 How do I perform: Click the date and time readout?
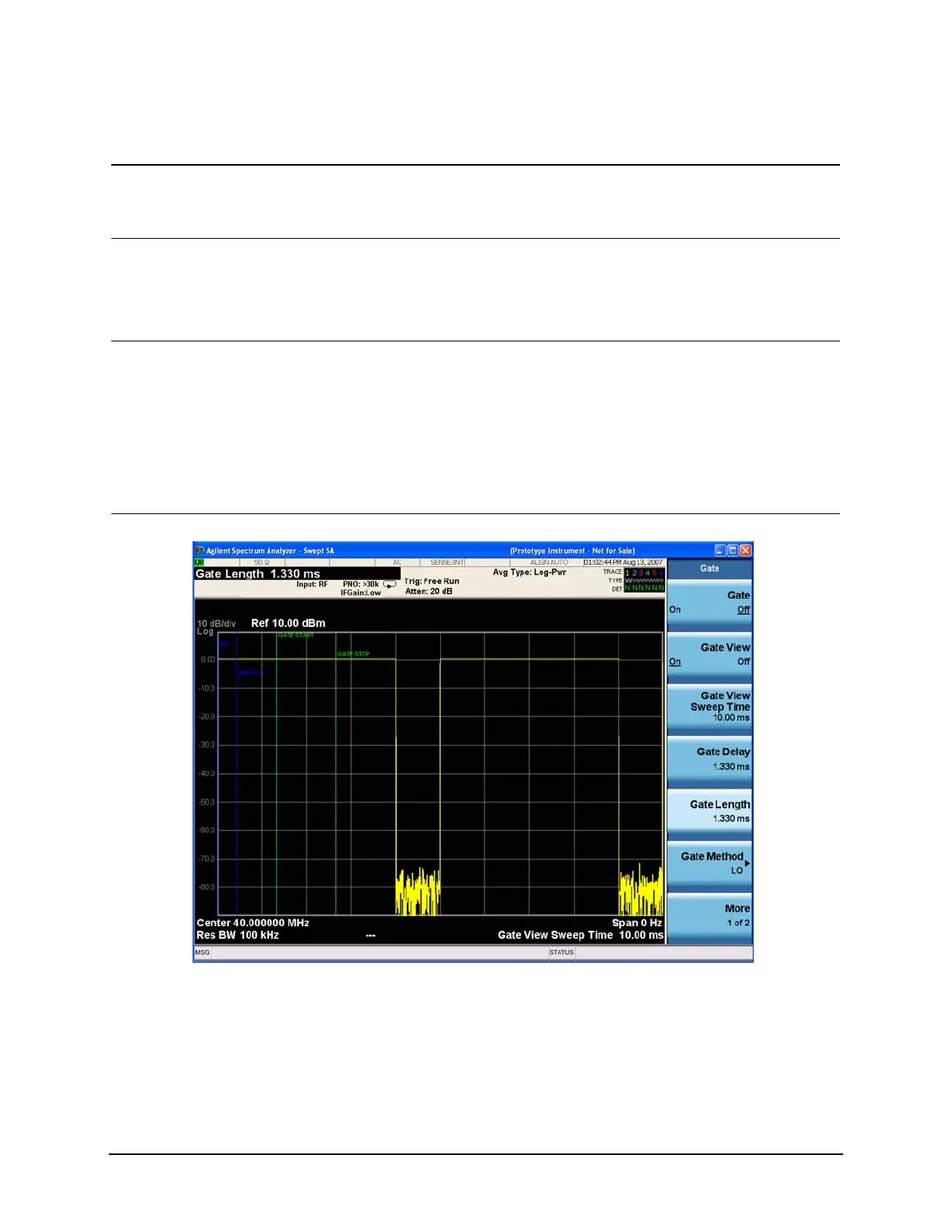[623, 562]
